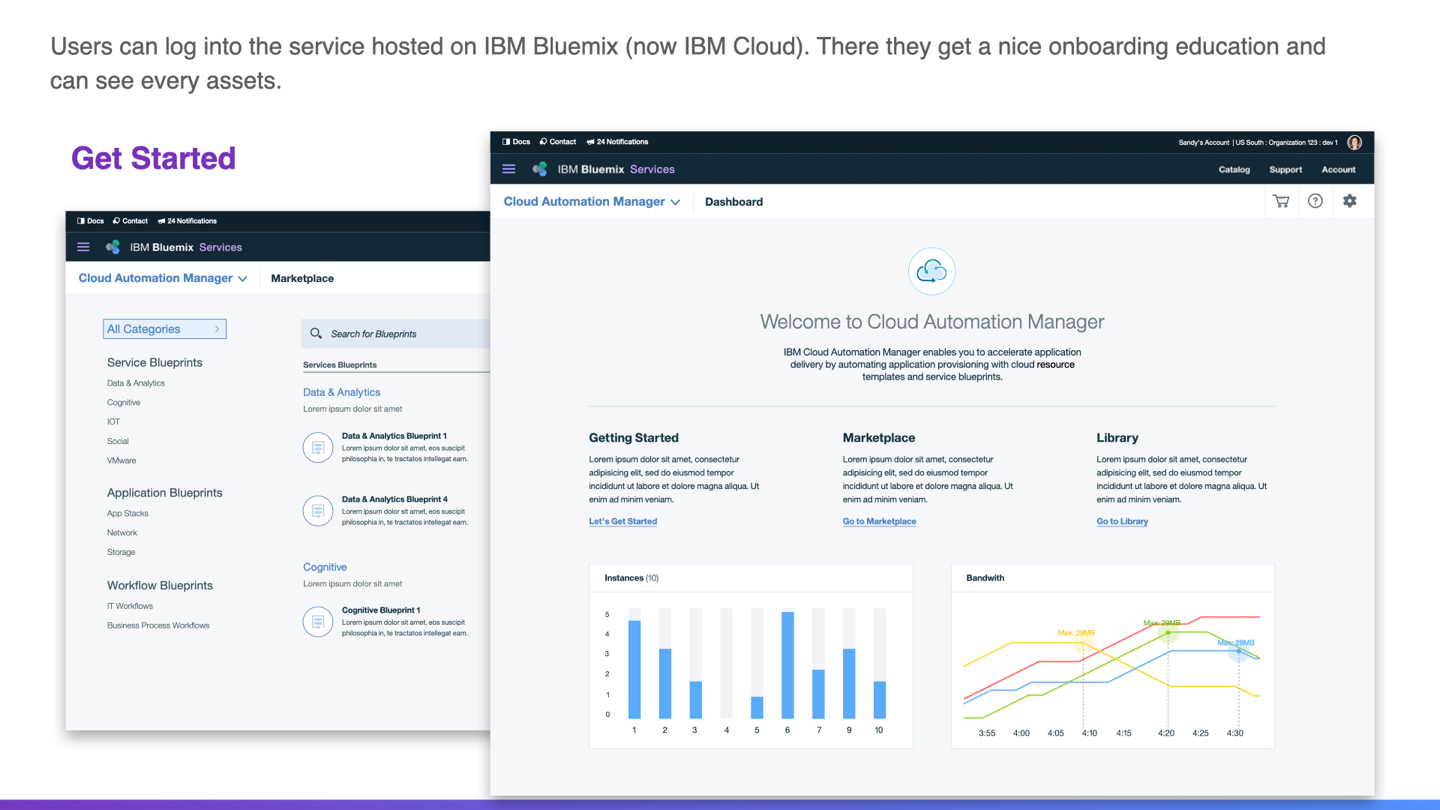Expand Cloud Automation Manager dropdown in Marketplace
The height and width of the screenshot is (810, 1440).
point(163,278)
